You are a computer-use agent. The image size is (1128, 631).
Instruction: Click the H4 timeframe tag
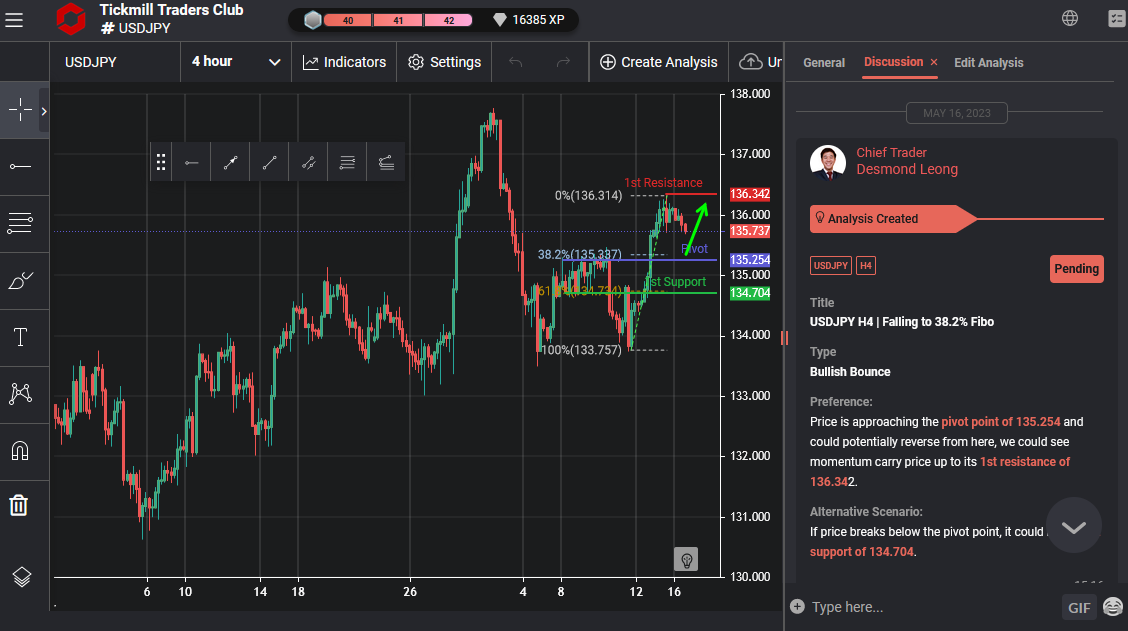(x=865, y=265)
